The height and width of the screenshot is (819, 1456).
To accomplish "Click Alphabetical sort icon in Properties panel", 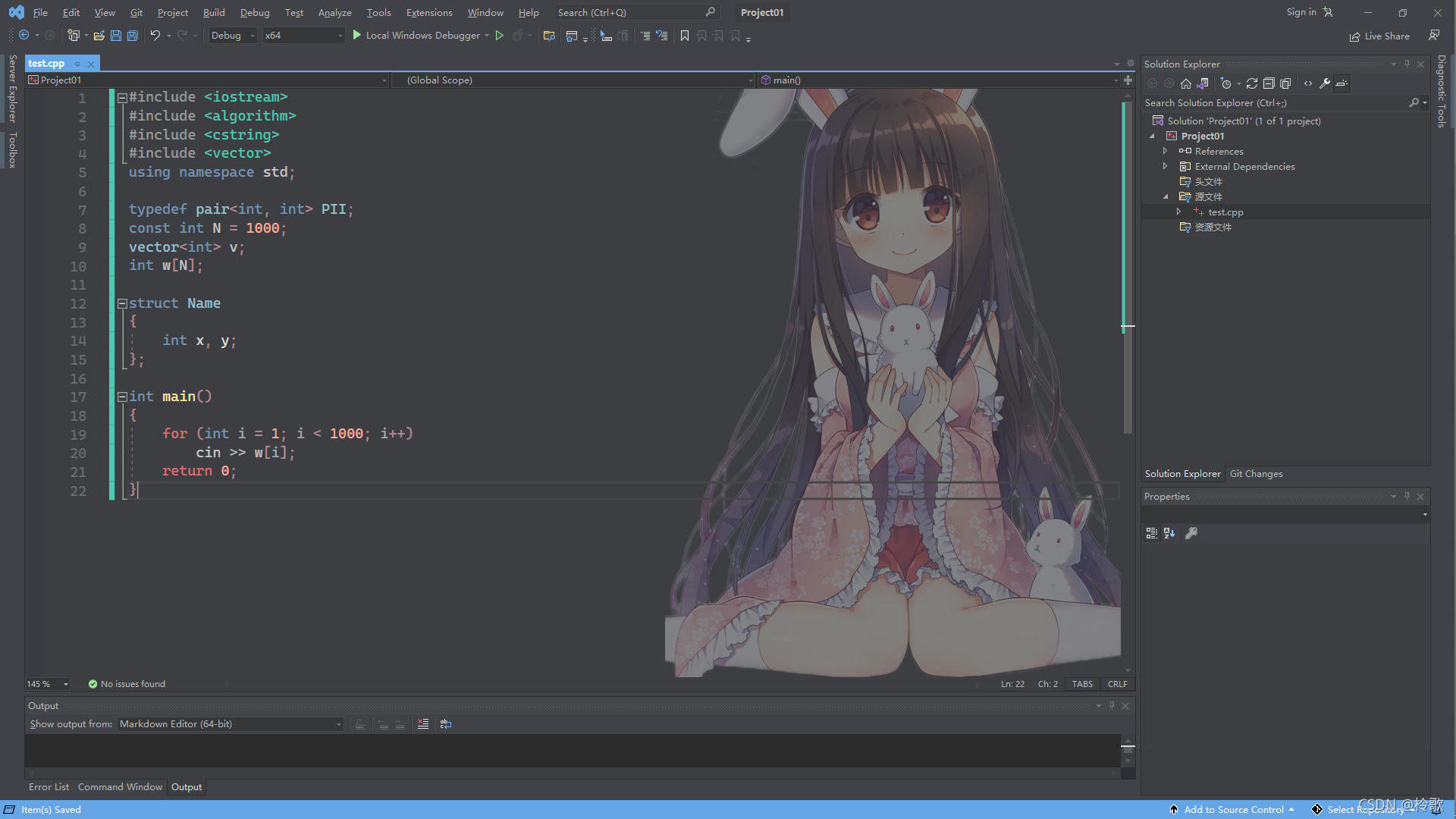I will 1169,533.
